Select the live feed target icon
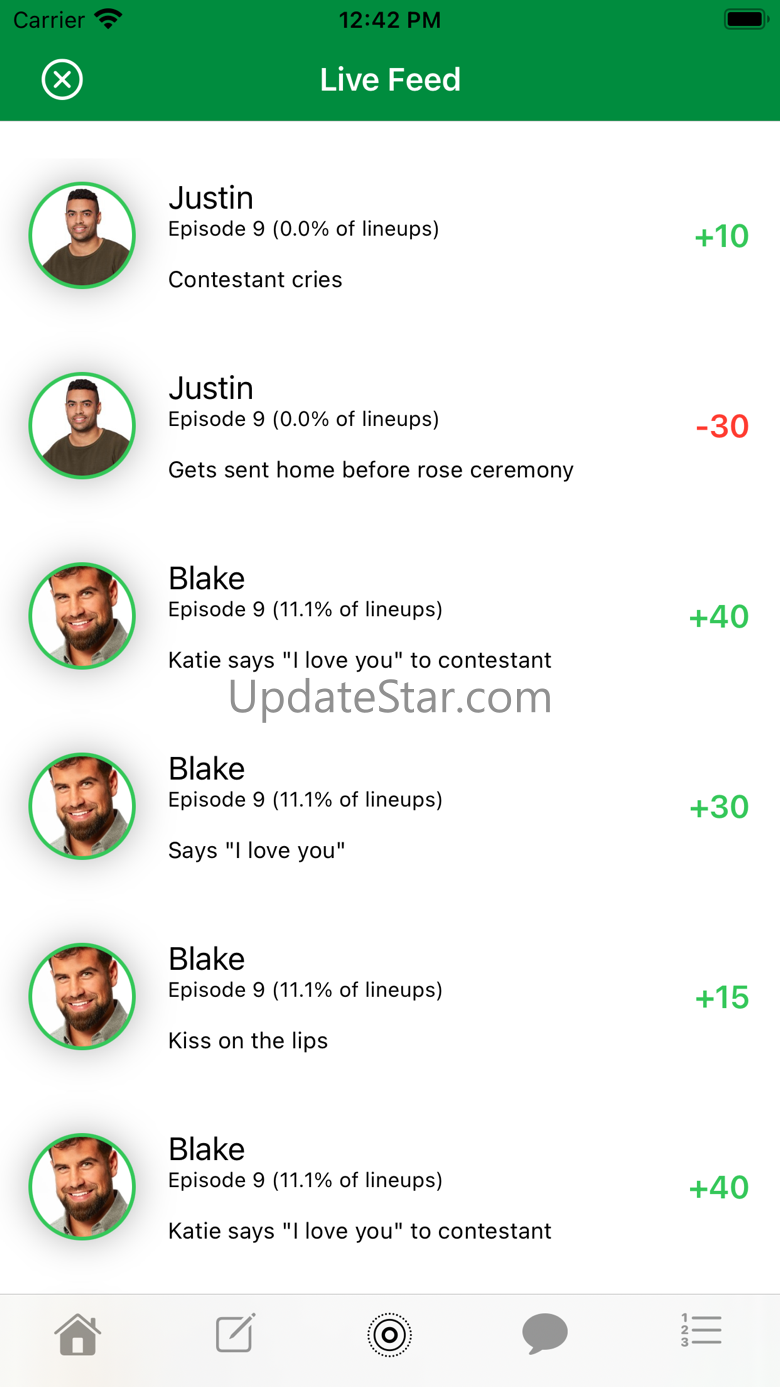780x1387 pixels. pyautogui.click(x=390, y=1334)
